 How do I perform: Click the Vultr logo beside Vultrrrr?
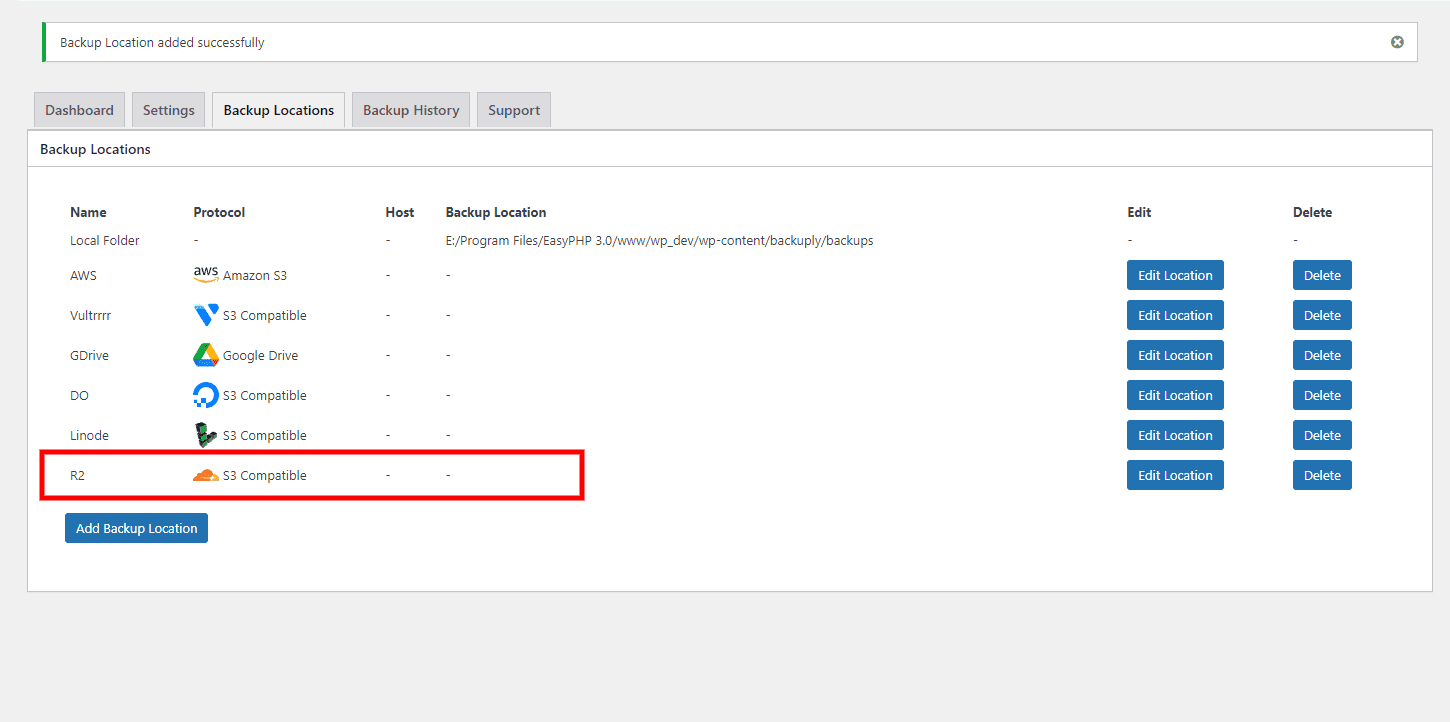205,314
